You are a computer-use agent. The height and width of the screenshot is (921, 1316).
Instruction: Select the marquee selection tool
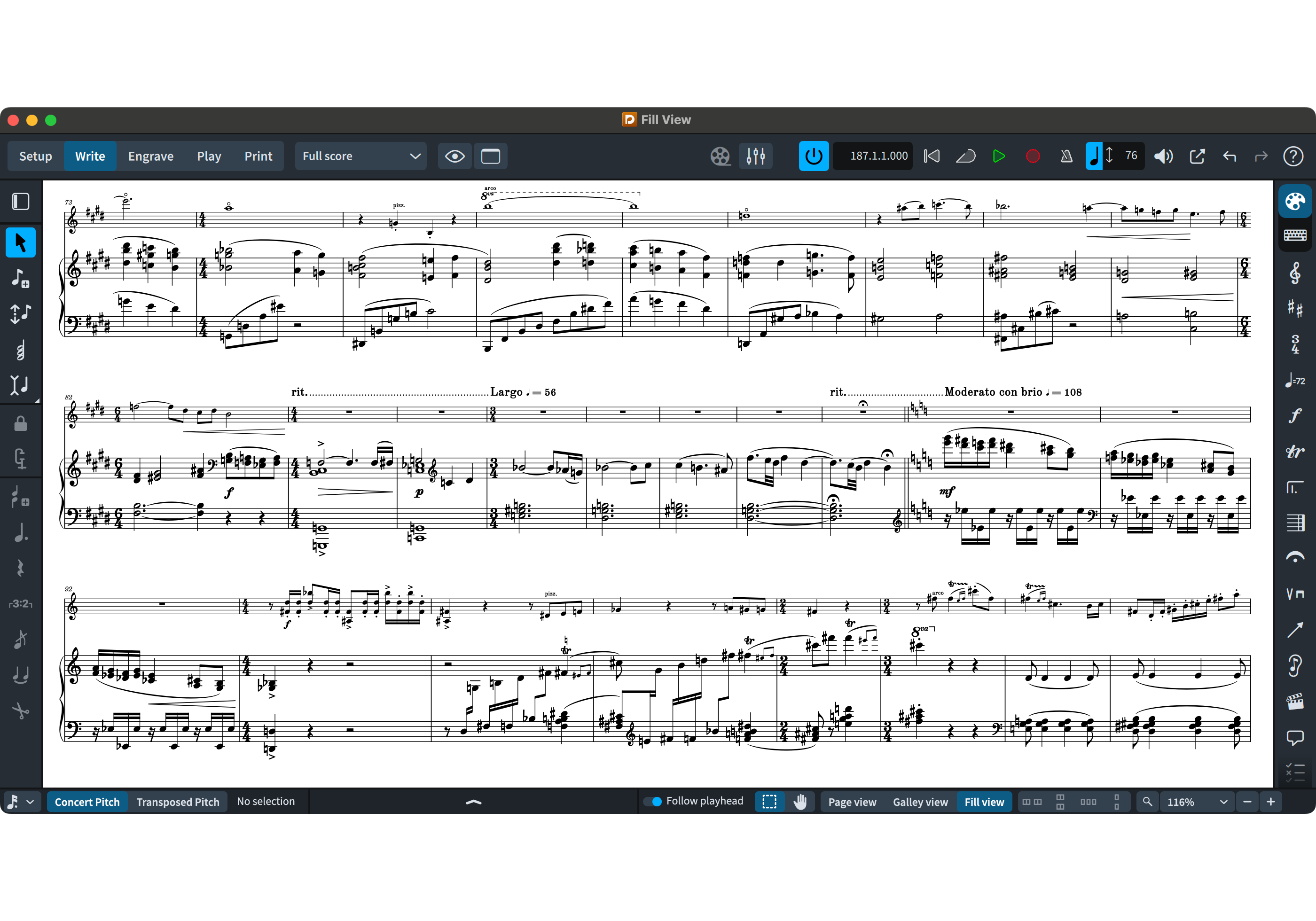coord(769,802)
